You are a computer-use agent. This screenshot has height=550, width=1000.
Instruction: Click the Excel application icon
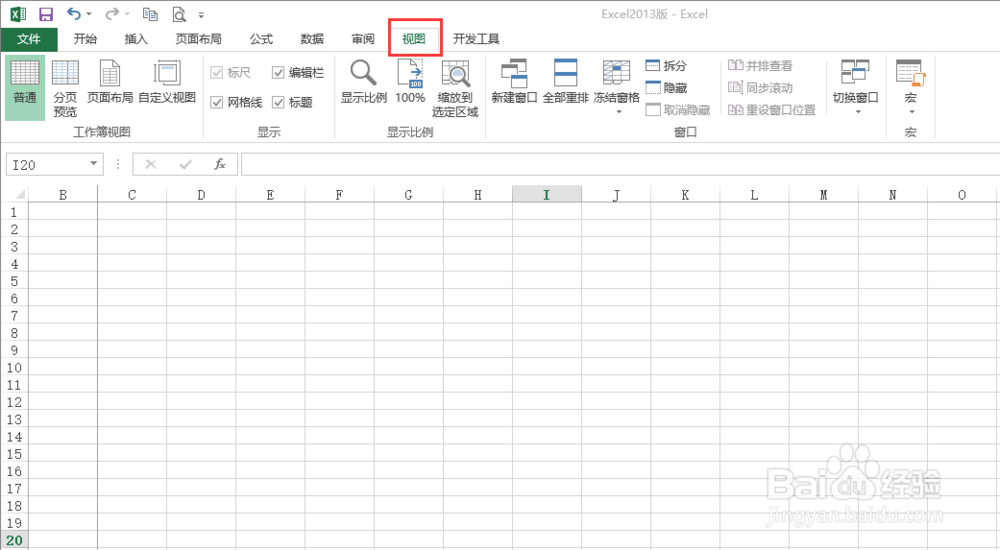[x=18, y=14]
